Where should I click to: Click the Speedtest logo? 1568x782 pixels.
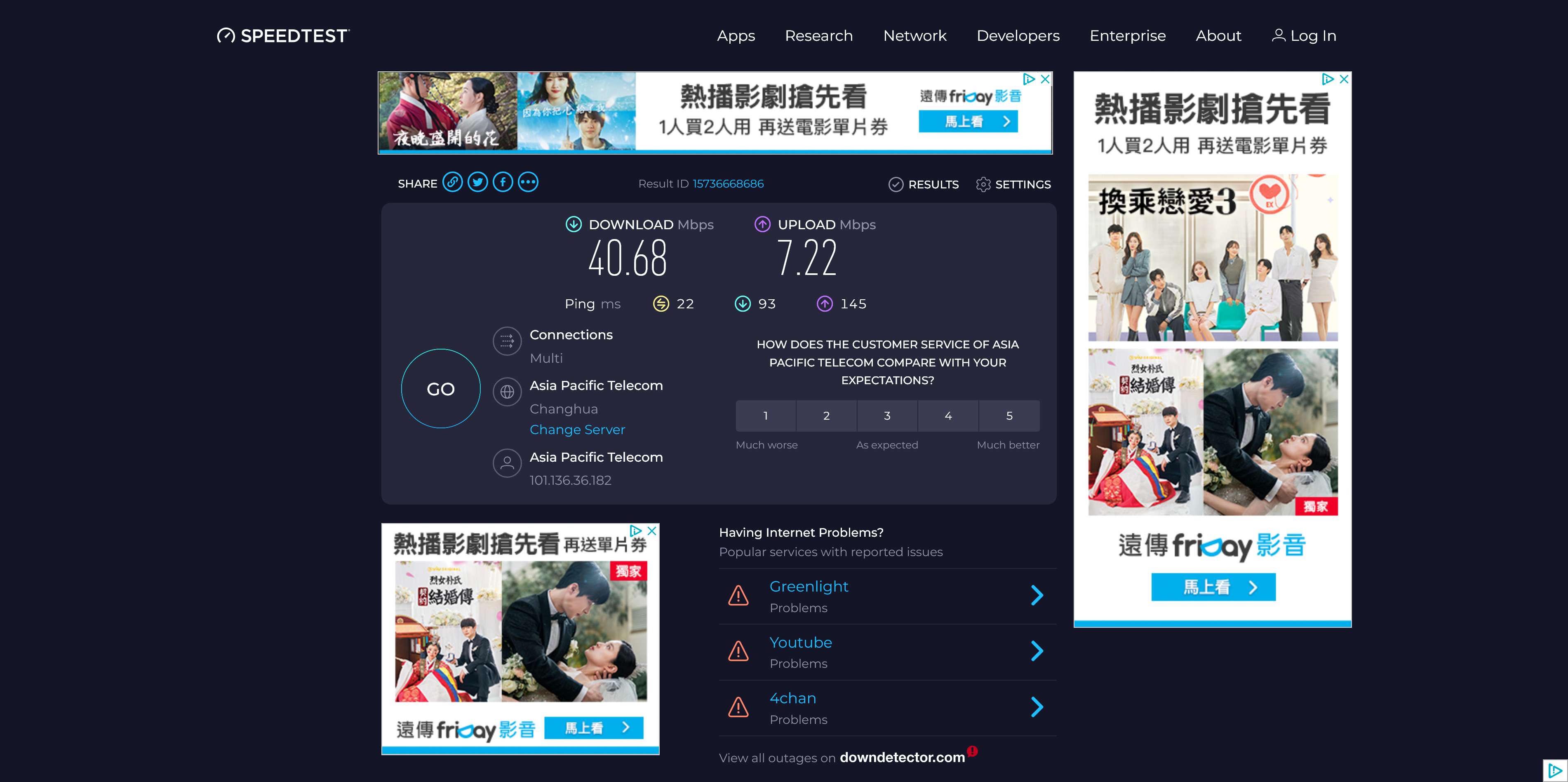click(283, 36)
